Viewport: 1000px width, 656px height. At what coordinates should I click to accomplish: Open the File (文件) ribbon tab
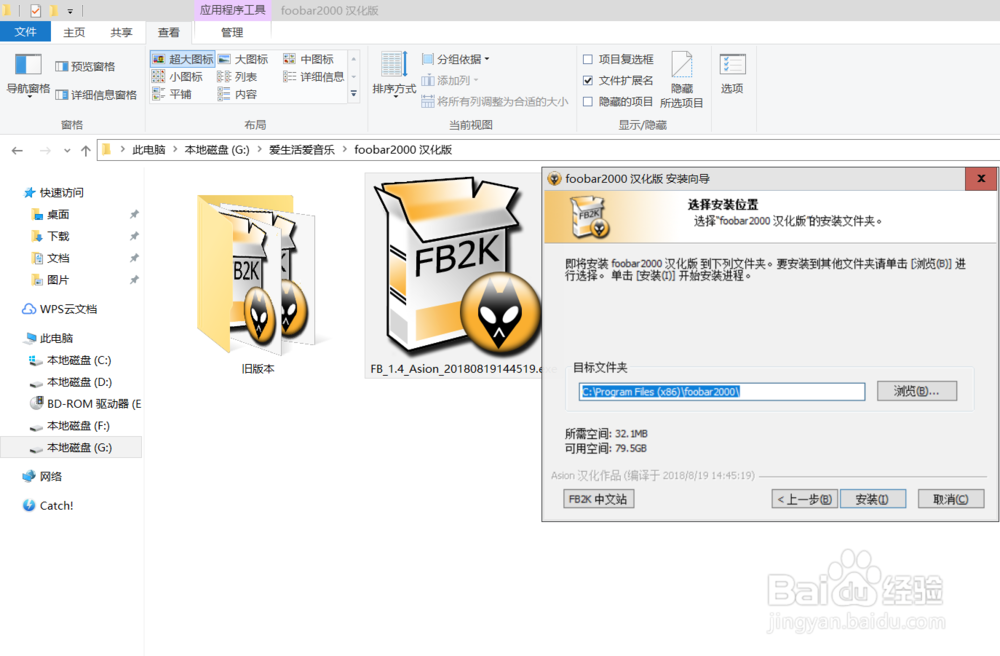[x=26, y=32]
